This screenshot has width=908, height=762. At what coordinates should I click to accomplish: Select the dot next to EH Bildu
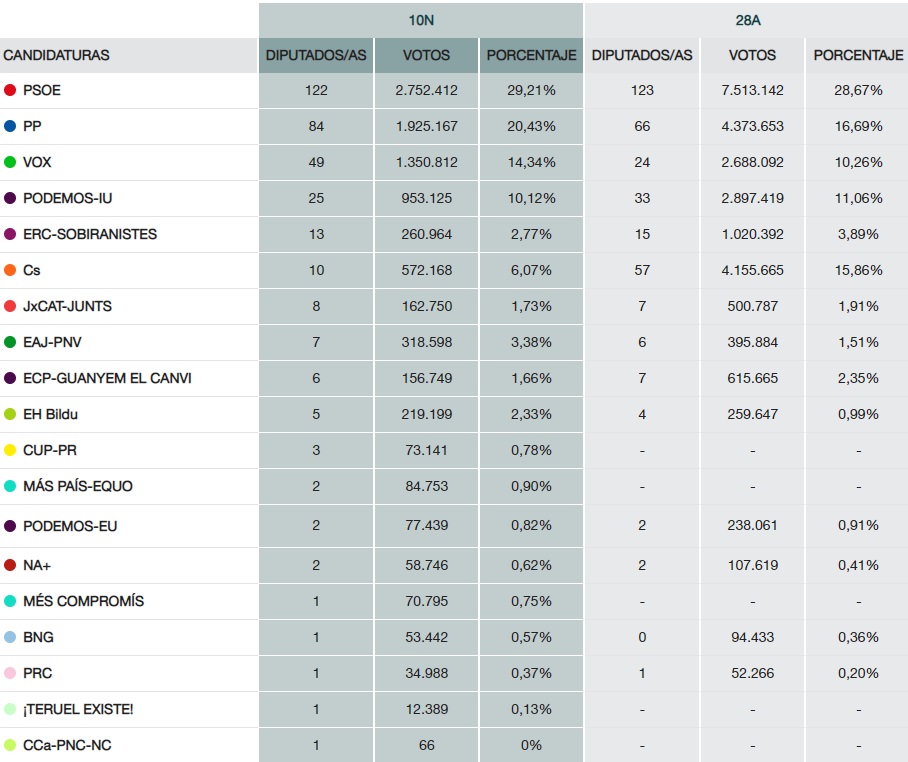(x=10, y=415)
